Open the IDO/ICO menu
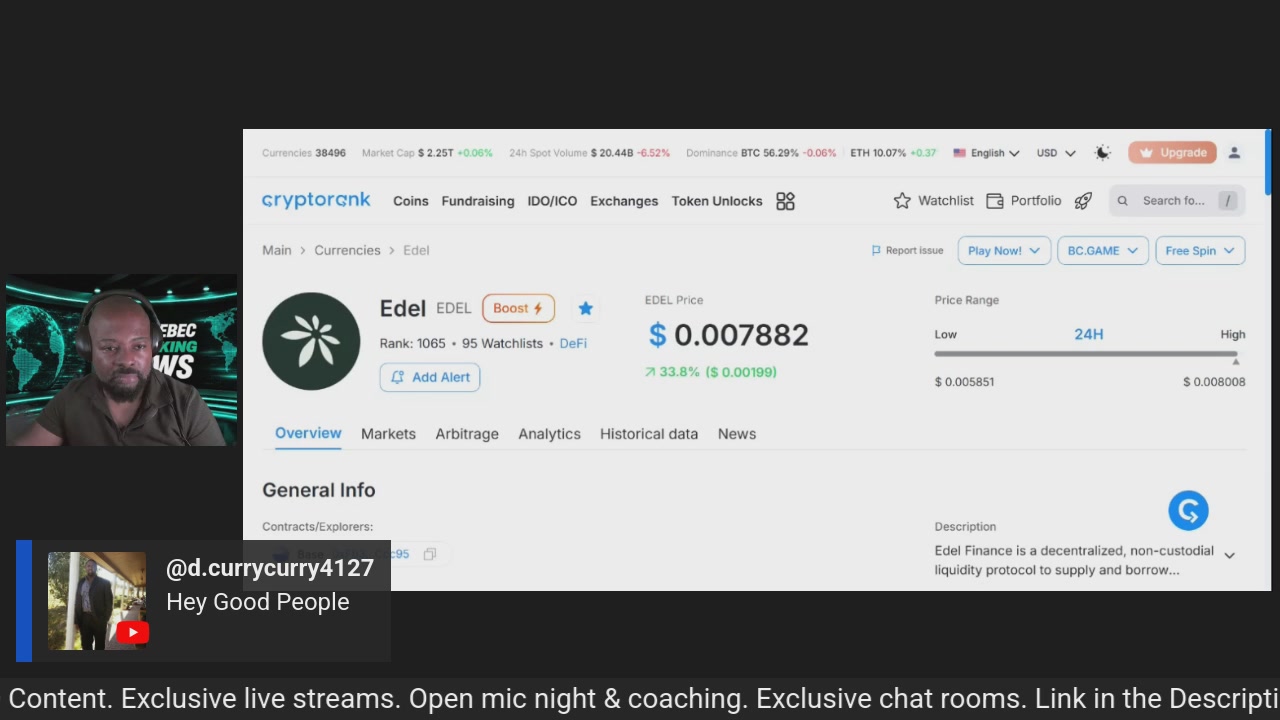The width and height of the screenshot is (1280, 720). click(x=552, y=201)
